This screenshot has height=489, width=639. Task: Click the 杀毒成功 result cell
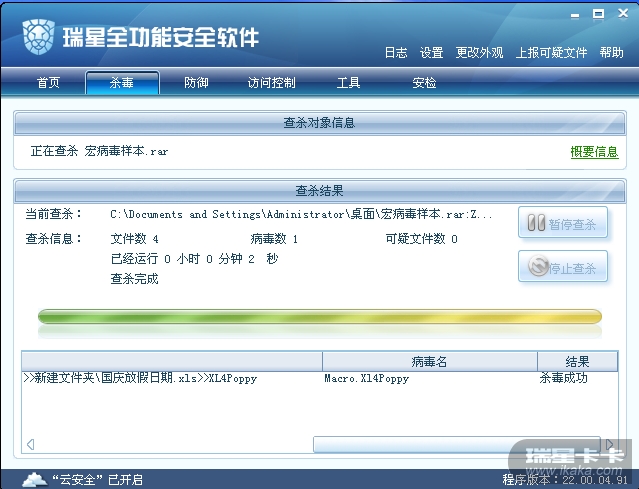click(564, 378)
